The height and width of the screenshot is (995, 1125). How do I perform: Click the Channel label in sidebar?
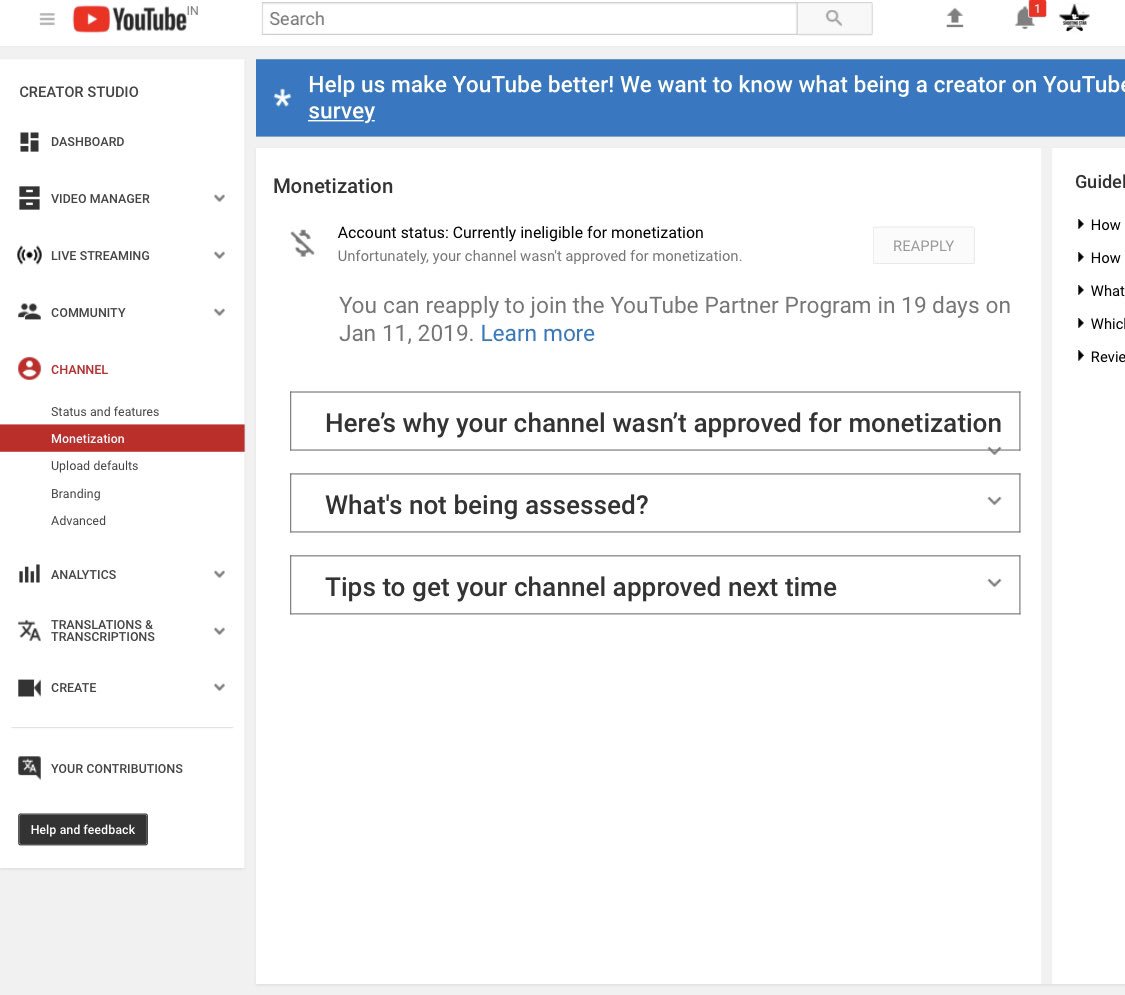80,369
